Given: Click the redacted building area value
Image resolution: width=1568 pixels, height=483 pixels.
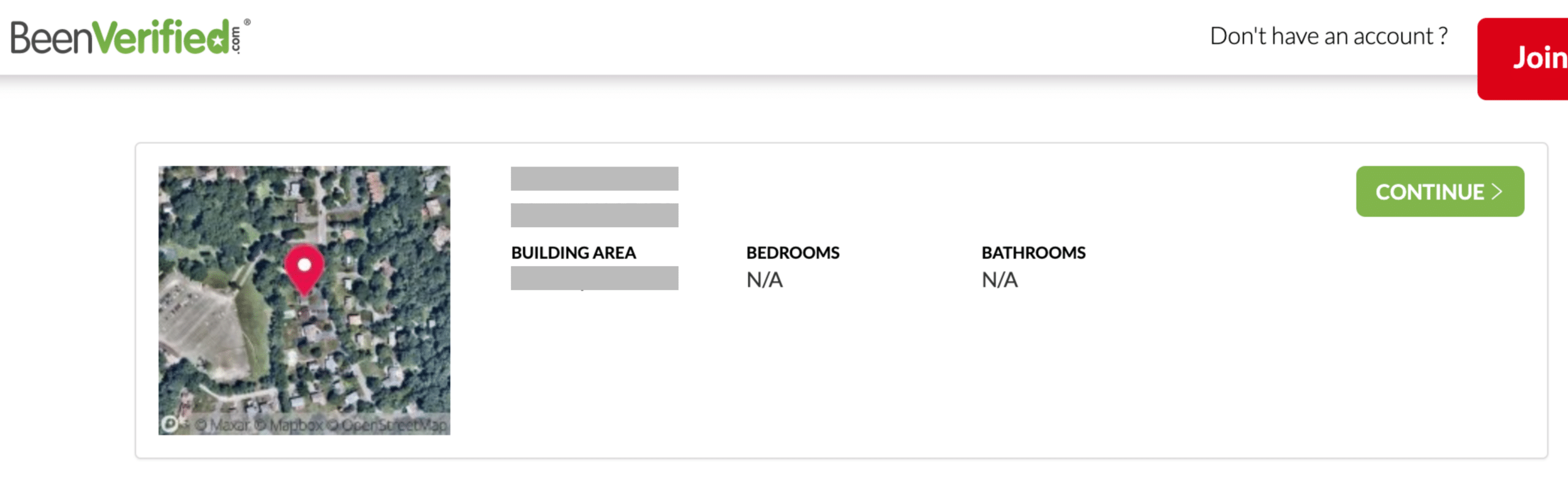Looking at the screenshot, I should click(x=594, y=278).
